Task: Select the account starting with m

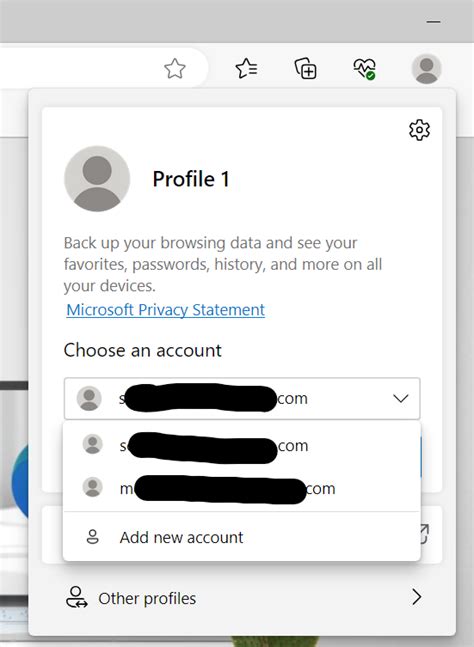Action: (x=242, y=489)
